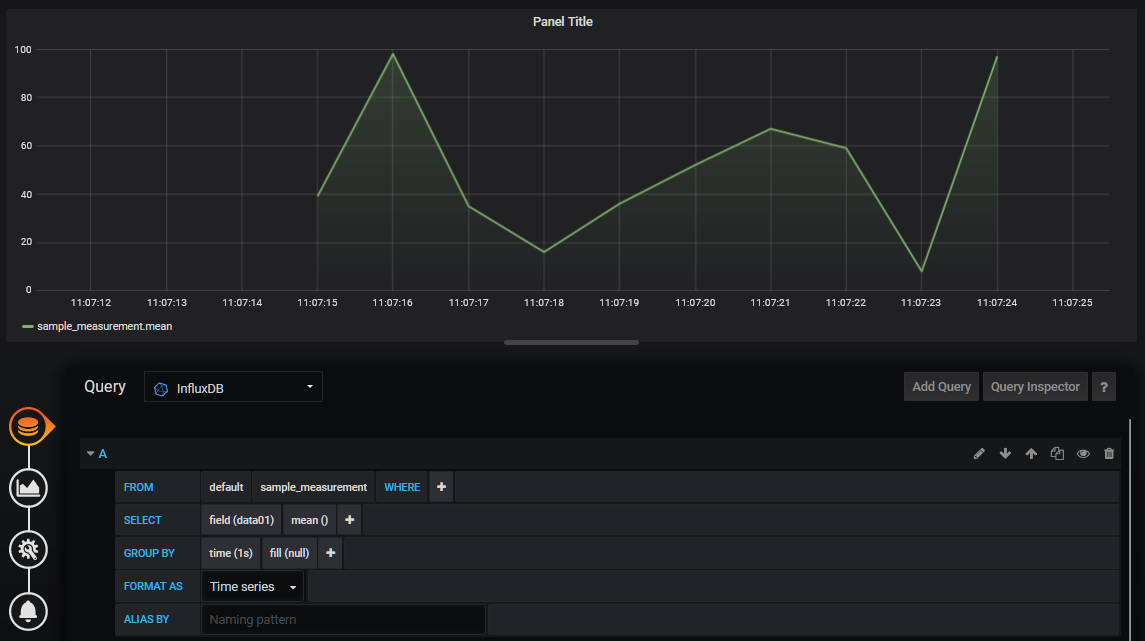Viewport: 1145px width, 641px height.
Task: Open the Queries tab database icon
Action: pyautogui.click(x=29, y=427)
